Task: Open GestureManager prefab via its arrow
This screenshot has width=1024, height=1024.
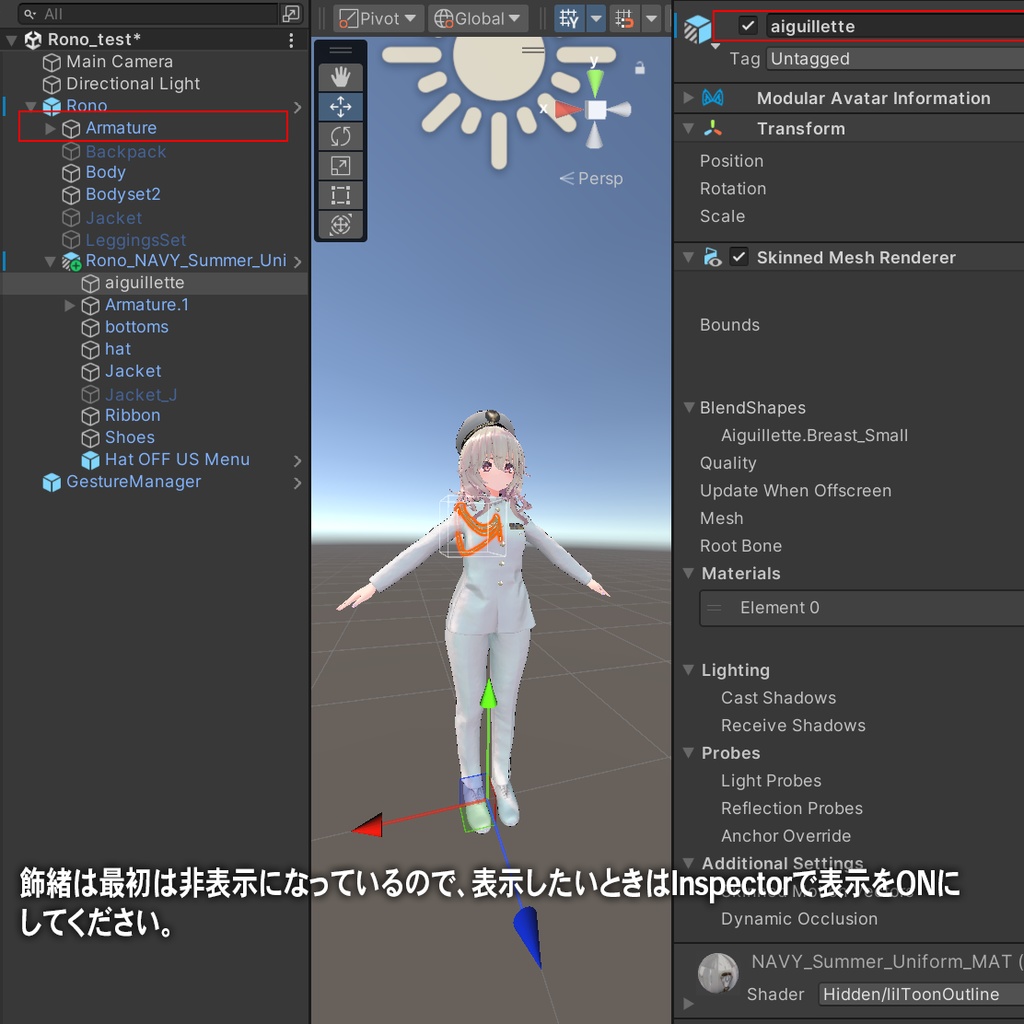Action: [298, 483]
